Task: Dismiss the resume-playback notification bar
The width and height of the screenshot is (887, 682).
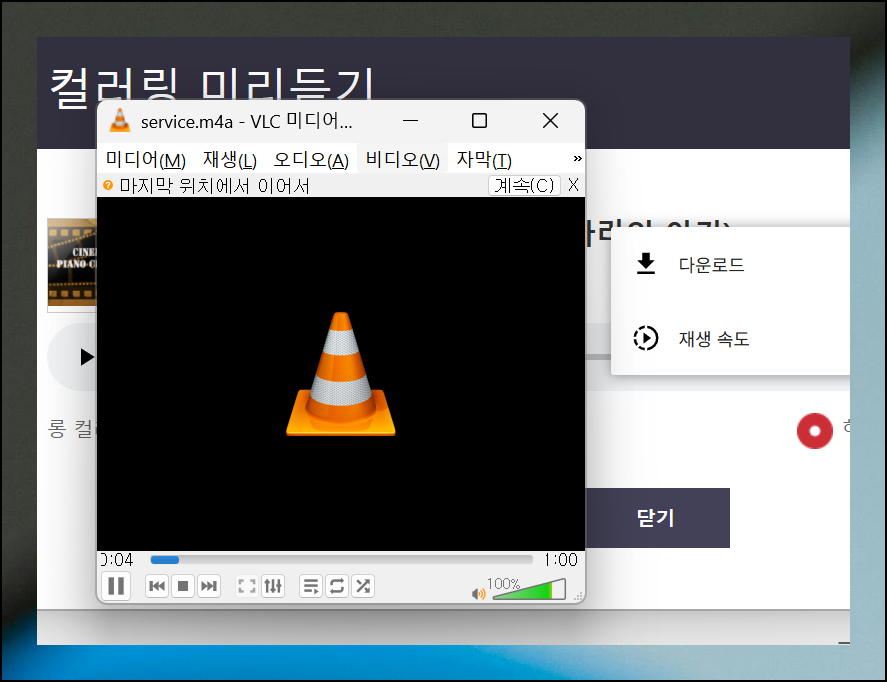Action: tap(573, 185)
